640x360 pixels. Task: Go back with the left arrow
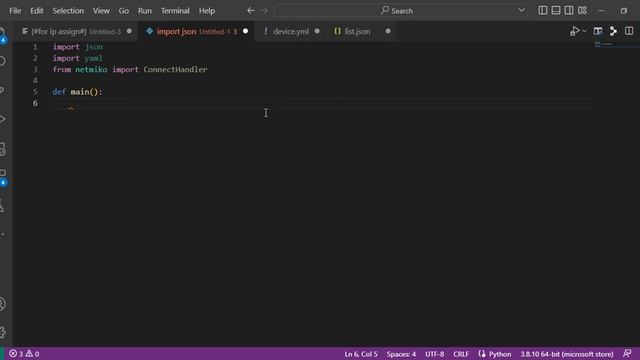251,11
